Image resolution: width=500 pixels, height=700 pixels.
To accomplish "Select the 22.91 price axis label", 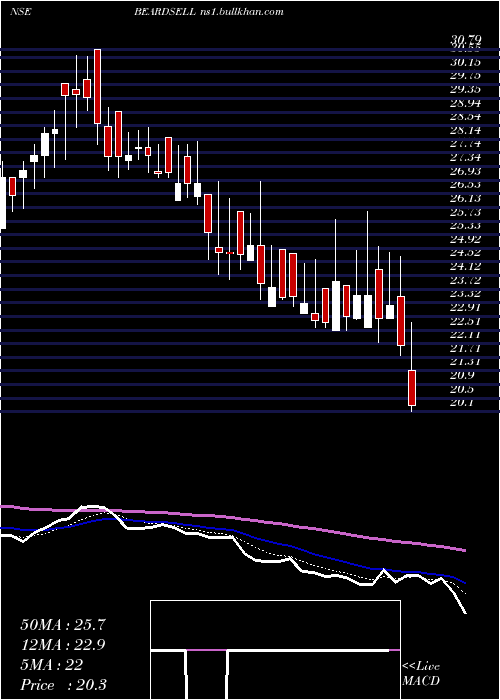I will 466,308.
